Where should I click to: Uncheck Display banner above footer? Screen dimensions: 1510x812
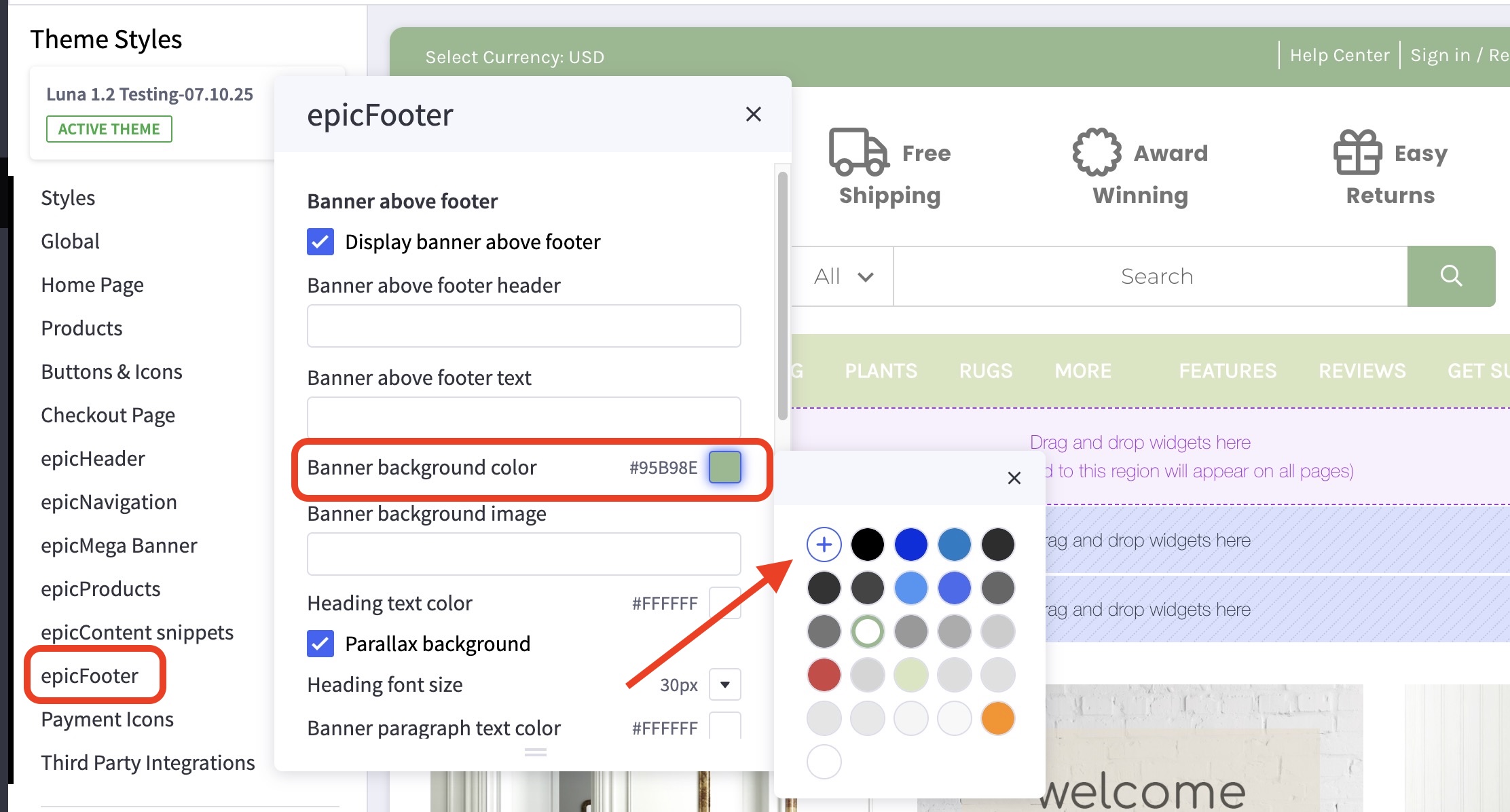[320, 242]
